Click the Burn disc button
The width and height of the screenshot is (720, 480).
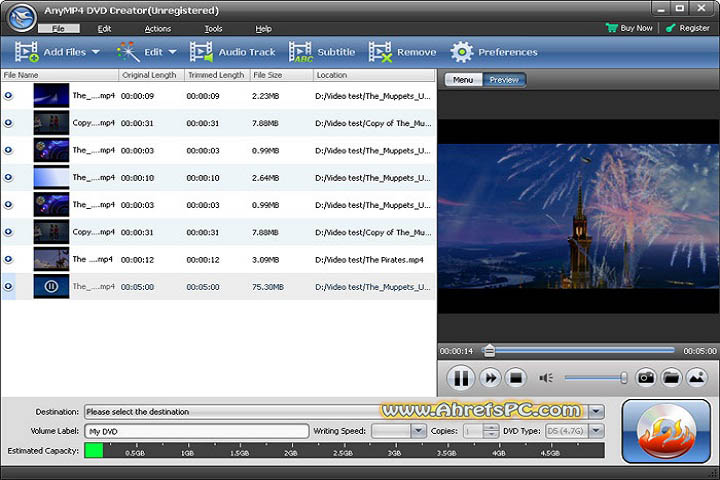(x=666, y=431)
